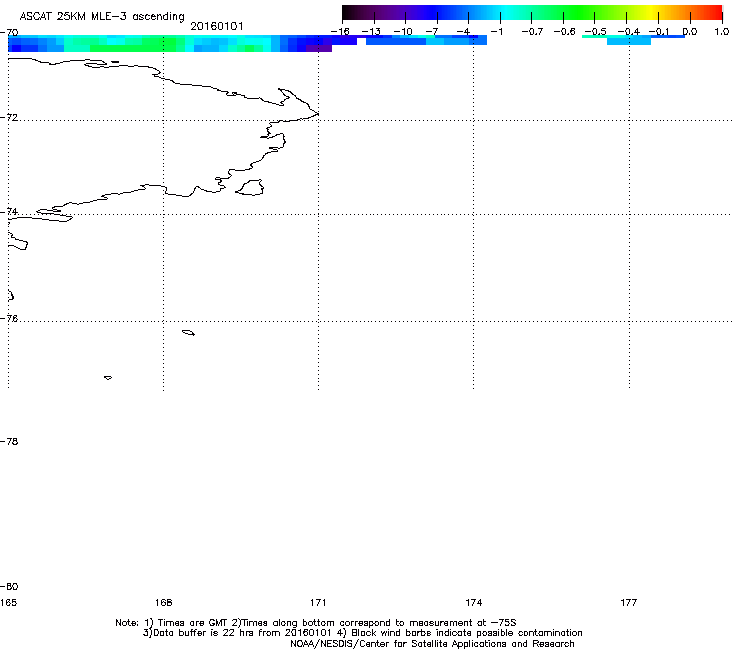Click the longitude label "177"
Screen dimensions: 740x650
[x=629, y=602]
